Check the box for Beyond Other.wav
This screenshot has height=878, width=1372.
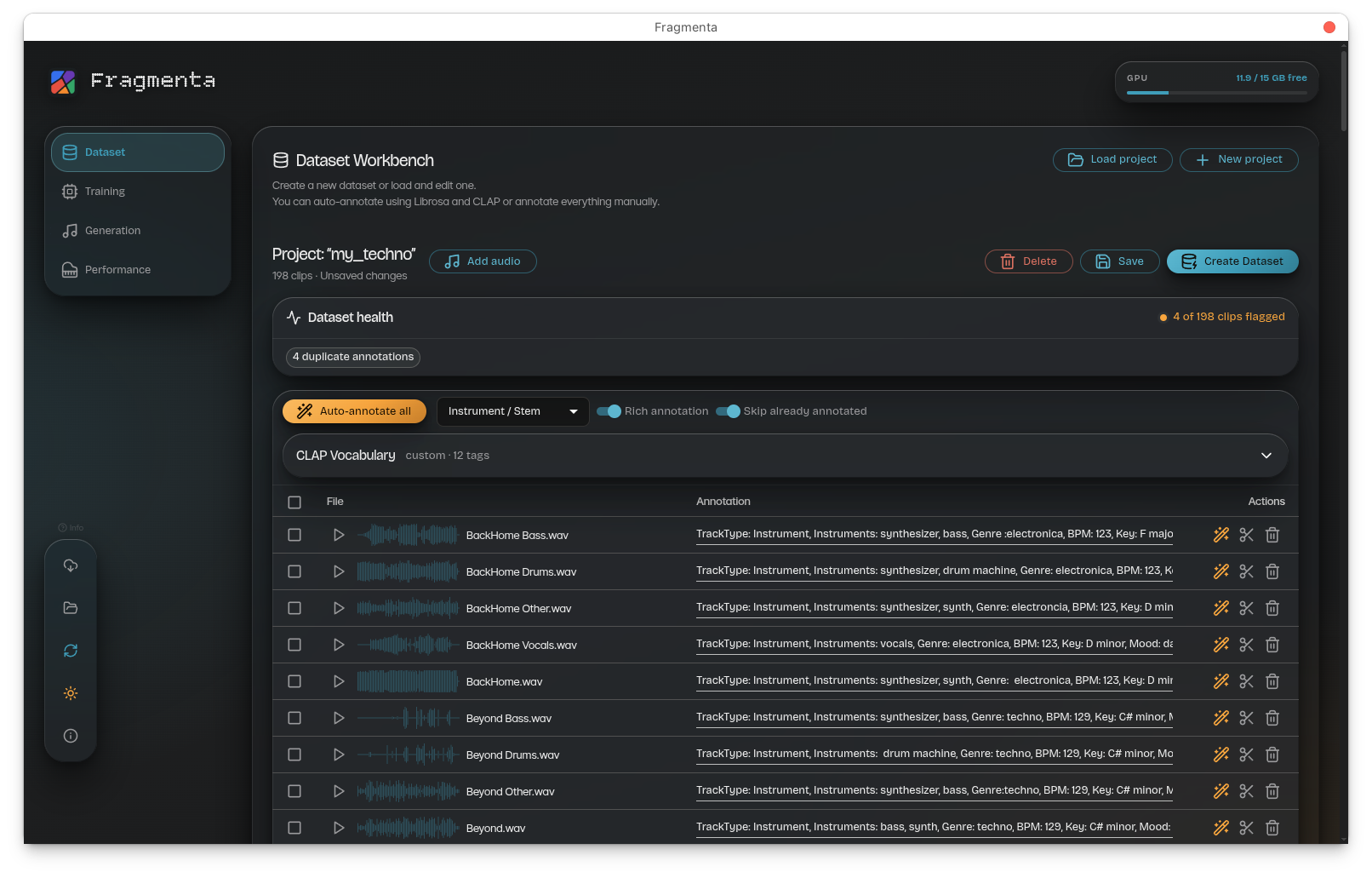[x=294, y=791]
